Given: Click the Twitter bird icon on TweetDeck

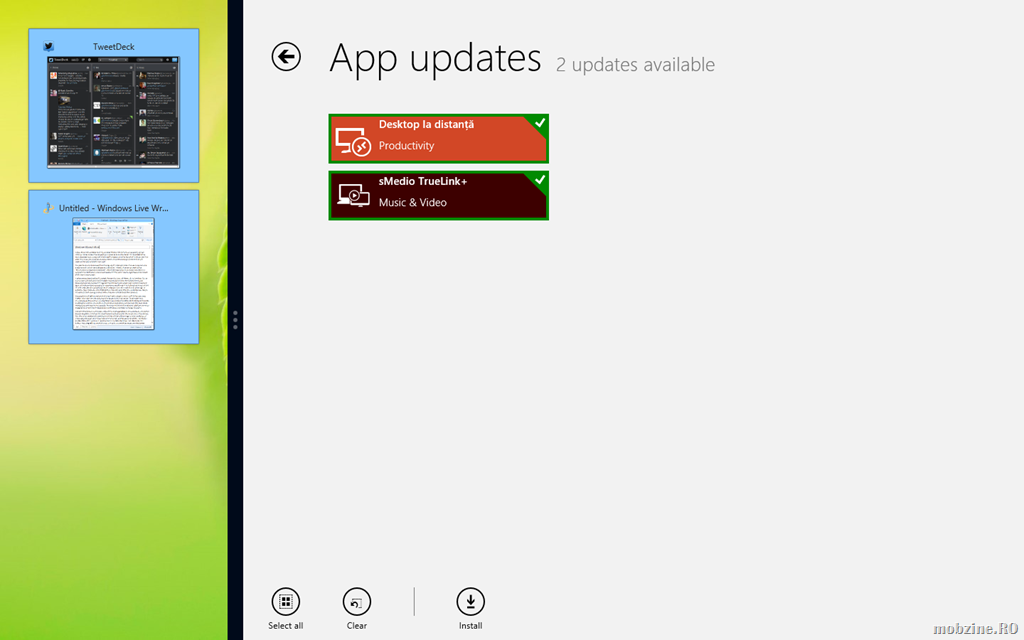Looking at the screenshot, I should (48, 46).
